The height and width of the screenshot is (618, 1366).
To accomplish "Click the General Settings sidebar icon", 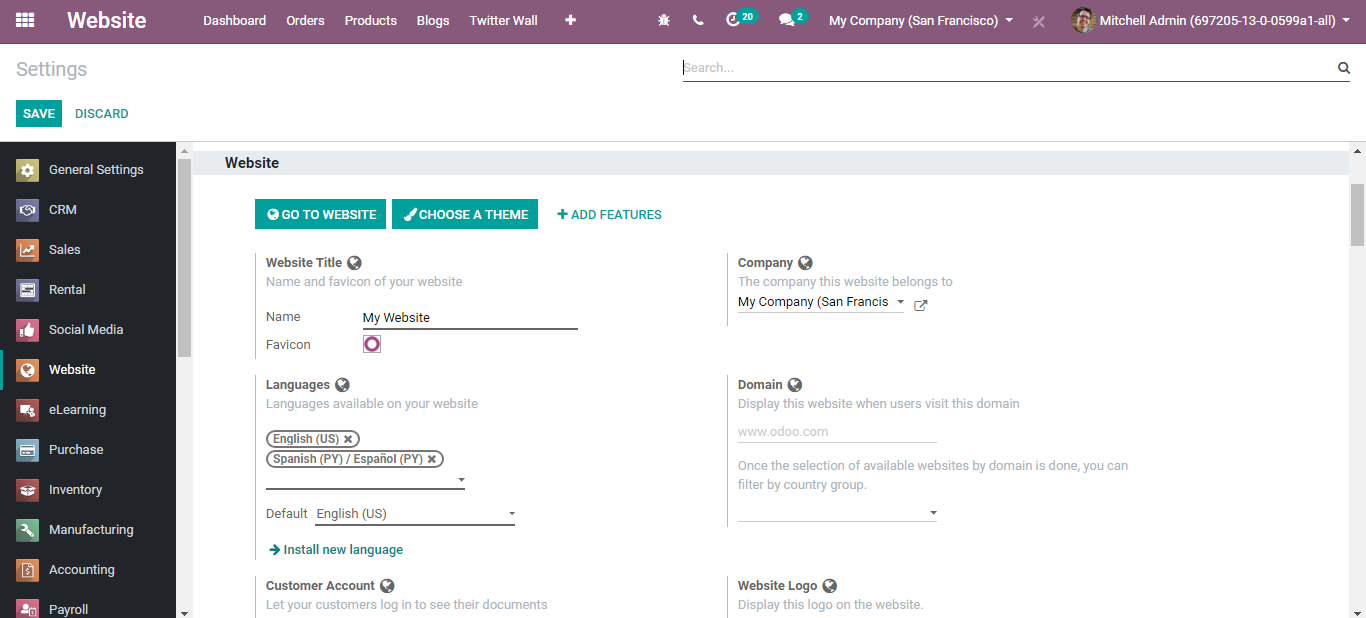I will pos(28,170).
